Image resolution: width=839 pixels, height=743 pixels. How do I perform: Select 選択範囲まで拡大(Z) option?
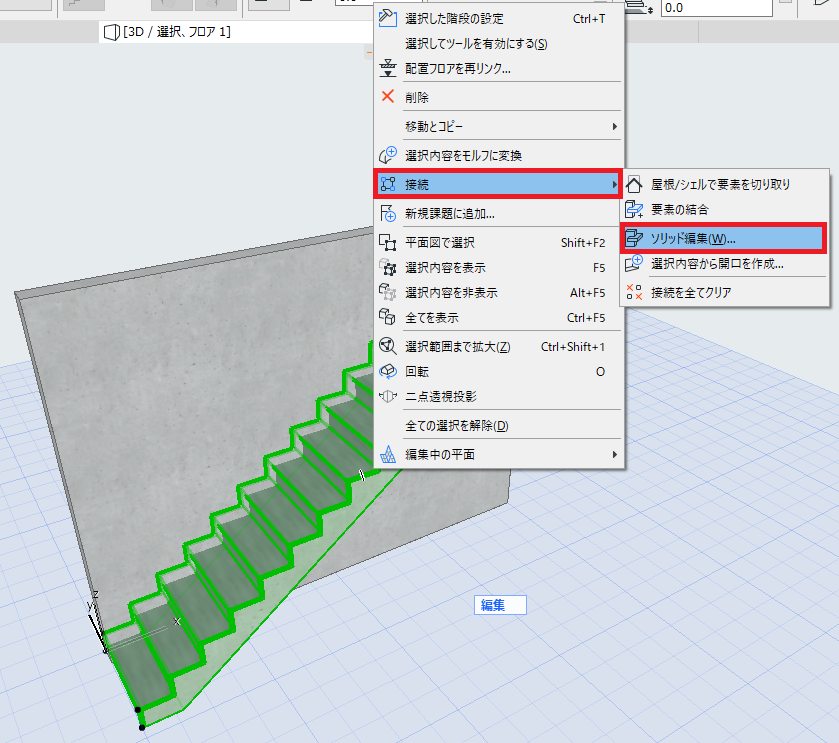499,347
